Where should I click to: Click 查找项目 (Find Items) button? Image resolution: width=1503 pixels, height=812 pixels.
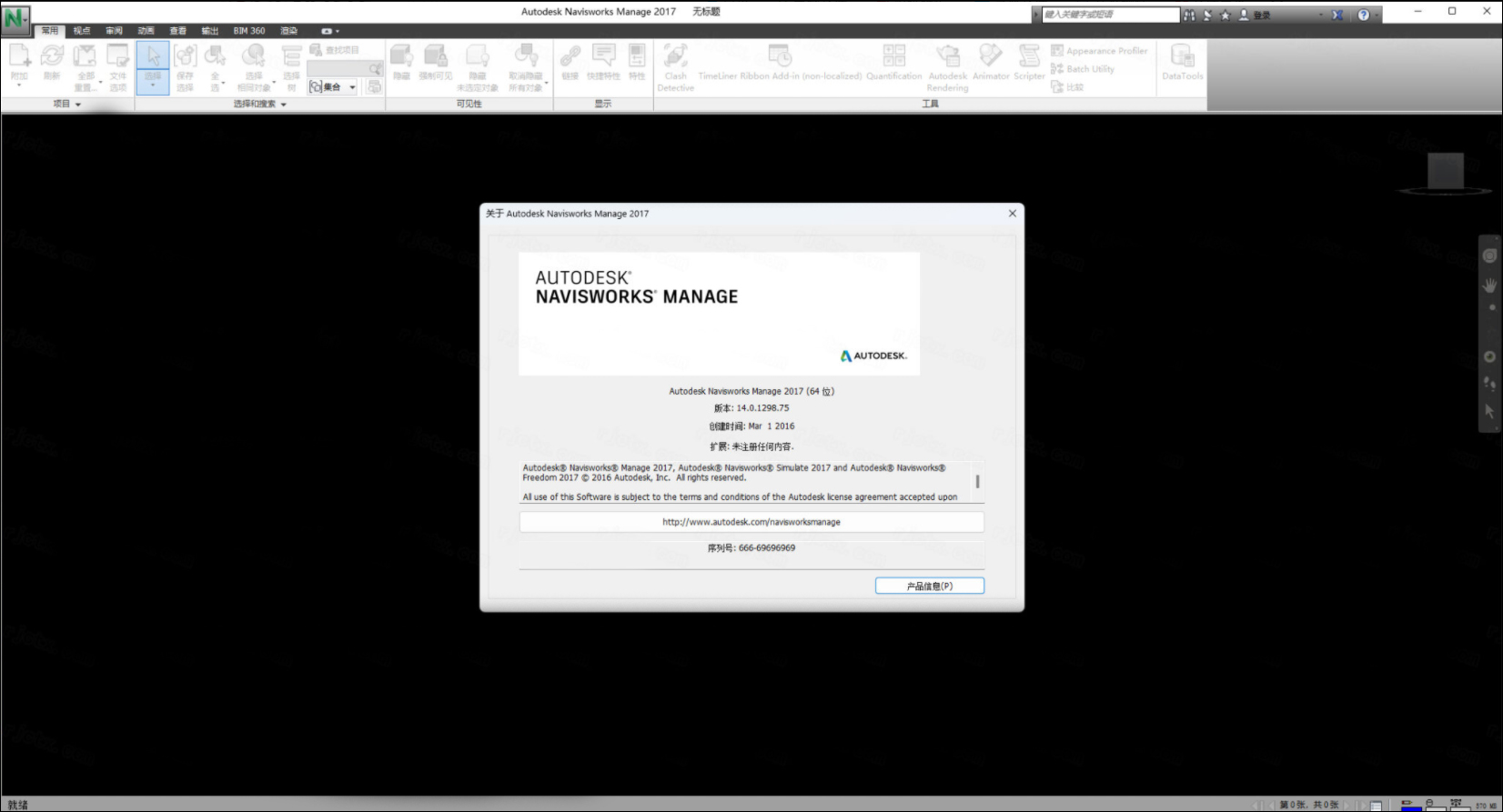[334, 50]
